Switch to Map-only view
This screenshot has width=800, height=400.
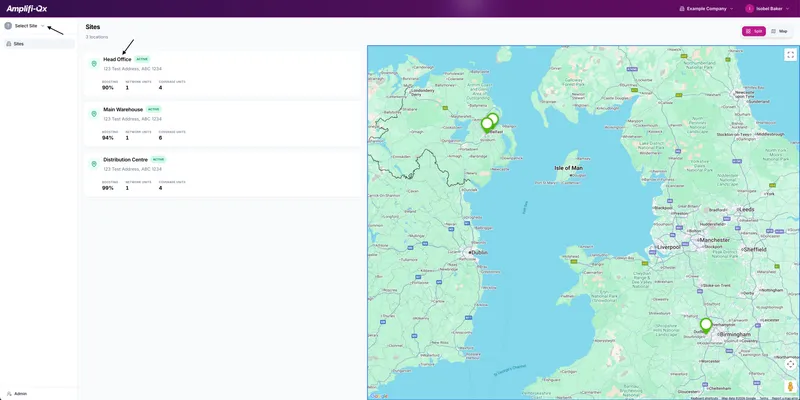[779, 31]
